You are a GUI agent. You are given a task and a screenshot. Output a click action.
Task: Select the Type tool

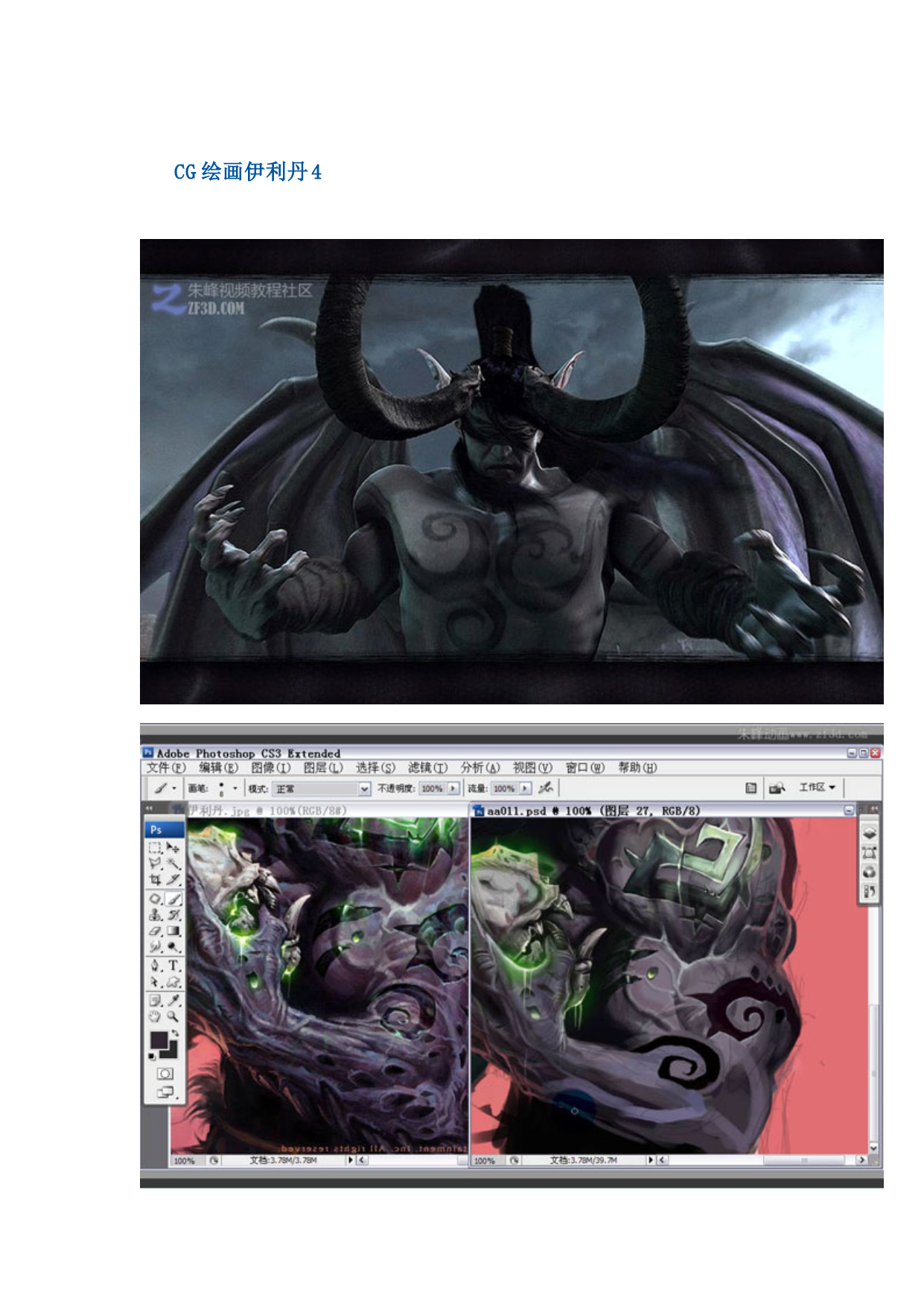173,965
